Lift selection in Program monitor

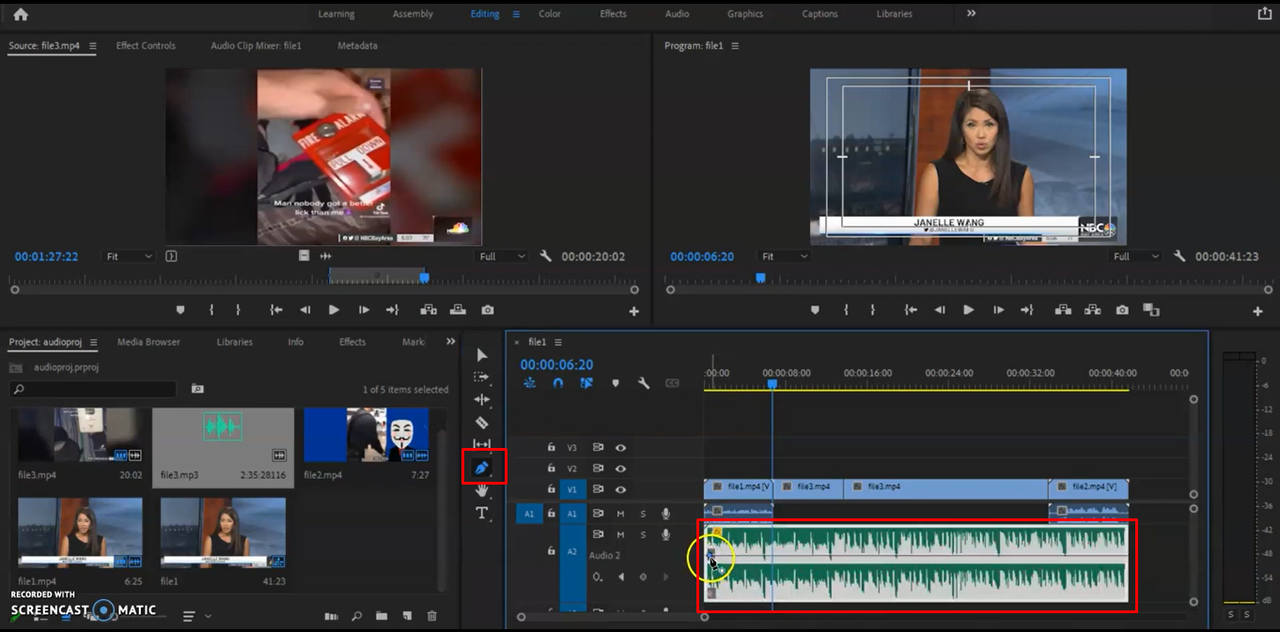tap(1062, 310)
